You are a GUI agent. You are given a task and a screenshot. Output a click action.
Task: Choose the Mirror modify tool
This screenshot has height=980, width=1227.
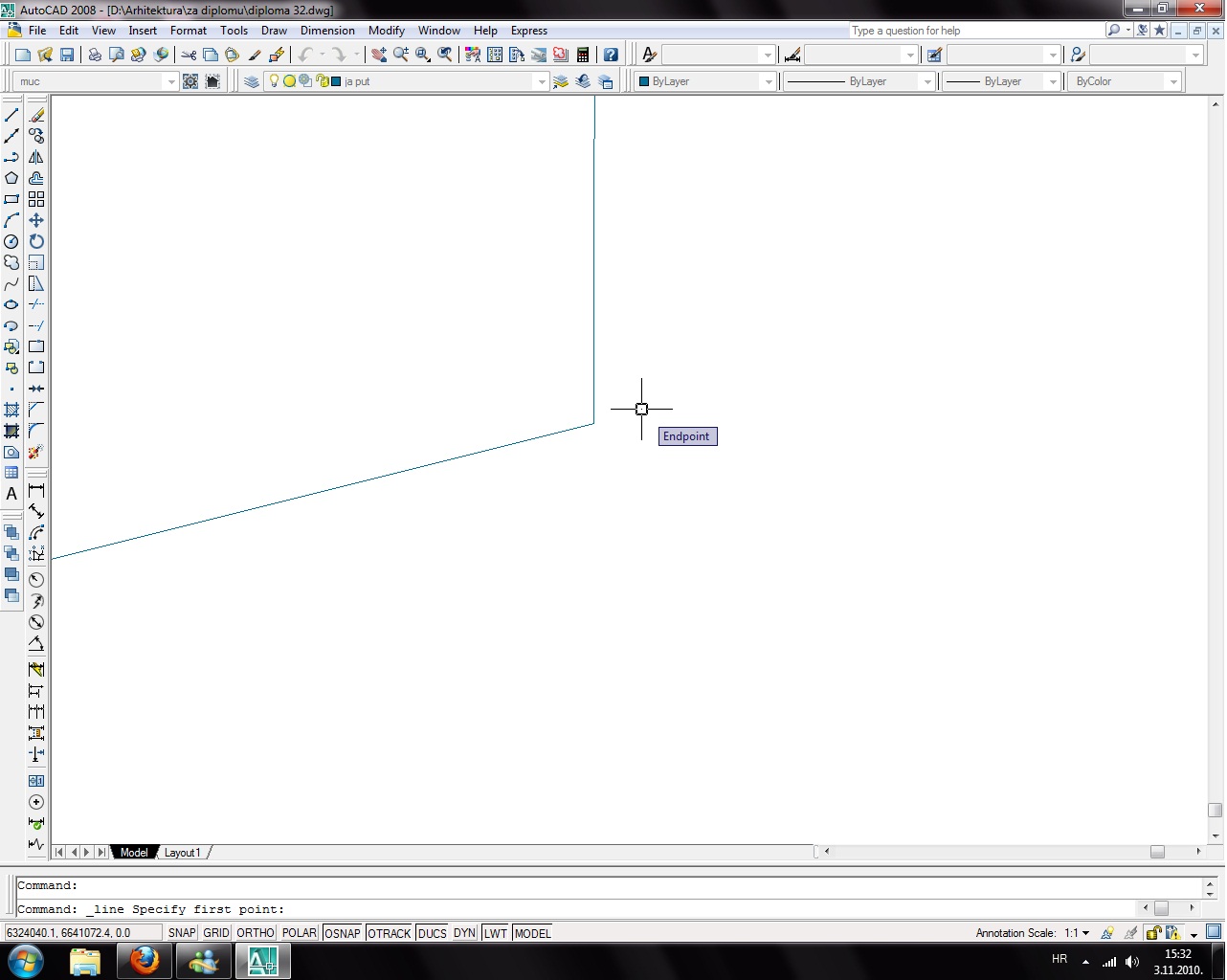(36, 157)
